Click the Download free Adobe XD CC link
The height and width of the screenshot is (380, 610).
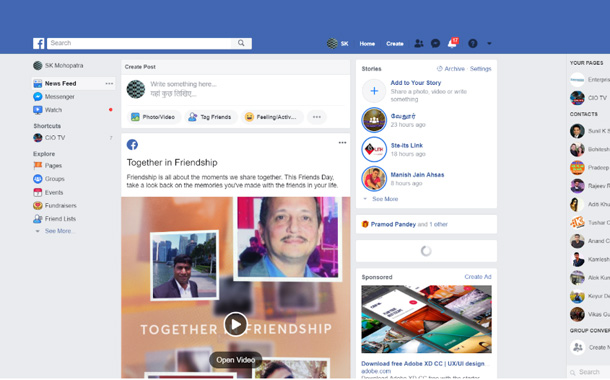(423, 364)
